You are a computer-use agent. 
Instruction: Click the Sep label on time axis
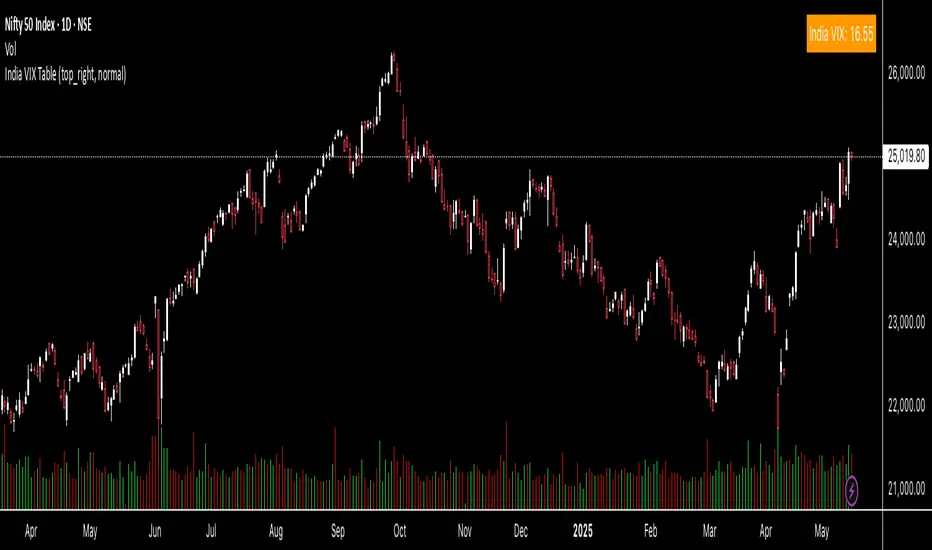click(338, 531)
